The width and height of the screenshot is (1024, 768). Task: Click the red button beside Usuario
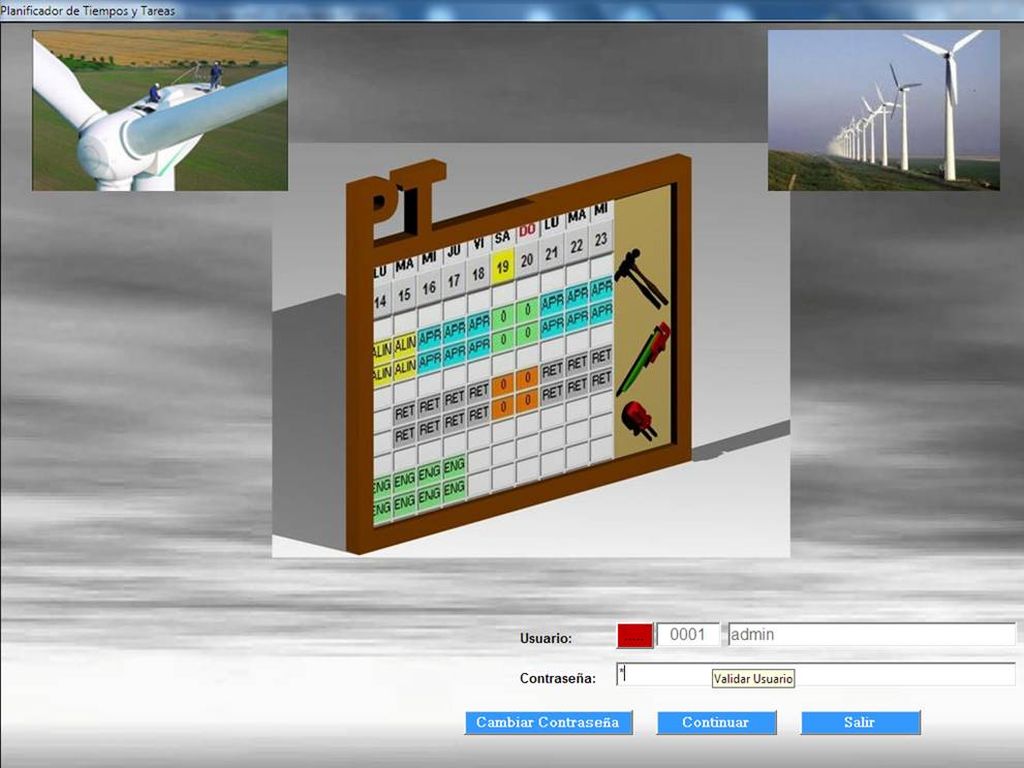point(634,635)
